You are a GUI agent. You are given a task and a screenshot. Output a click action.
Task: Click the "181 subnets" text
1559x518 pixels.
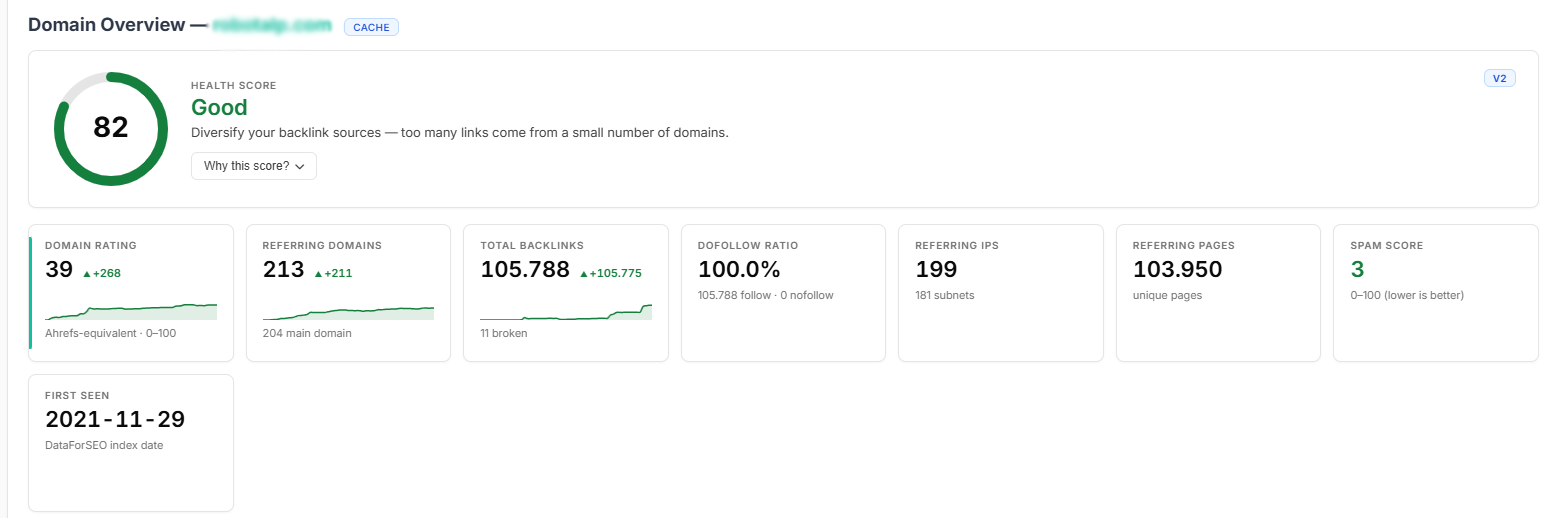point(945,295)
